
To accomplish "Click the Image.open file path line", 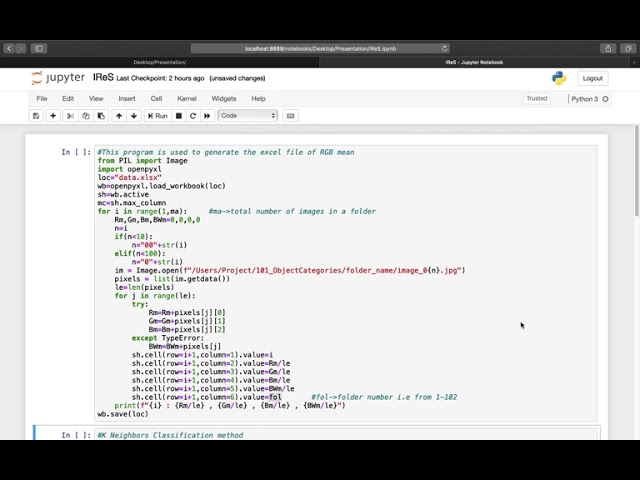I will [290, 270].
